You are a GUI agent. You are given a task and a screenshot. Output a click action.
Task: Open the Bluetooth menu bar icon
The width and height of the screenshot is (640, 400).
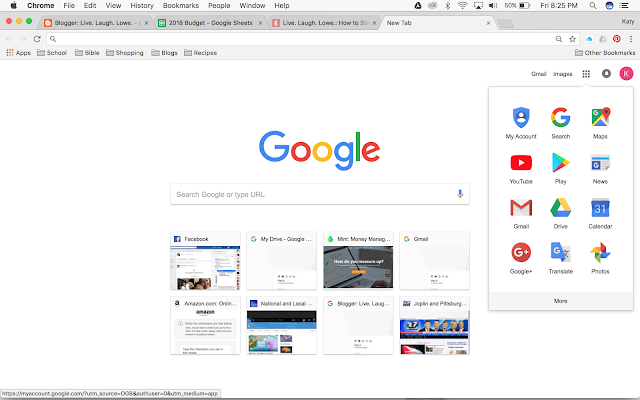click(447, 6)
